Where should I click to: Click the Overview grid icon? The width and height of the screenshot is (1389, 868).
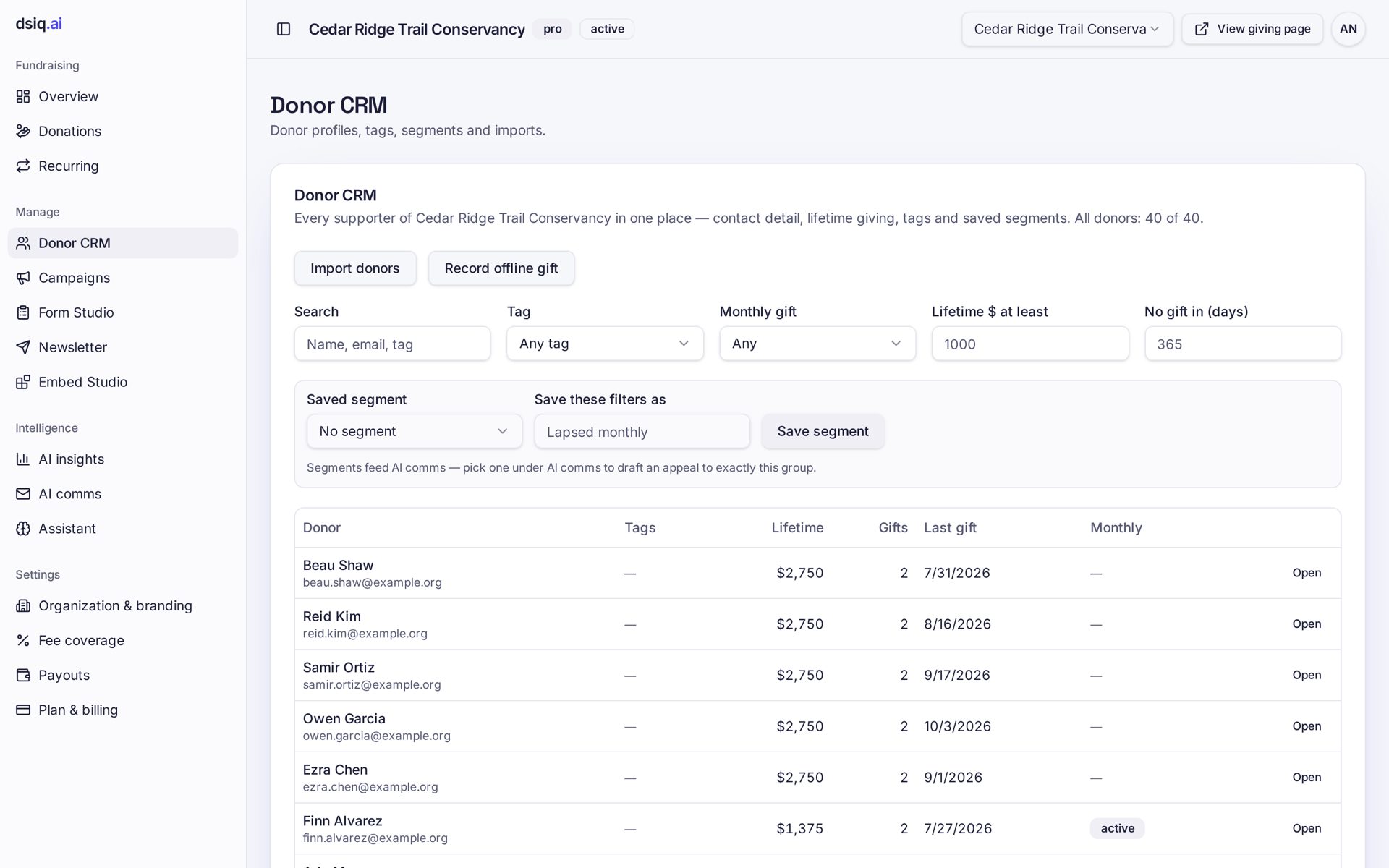tap(23, 96)
